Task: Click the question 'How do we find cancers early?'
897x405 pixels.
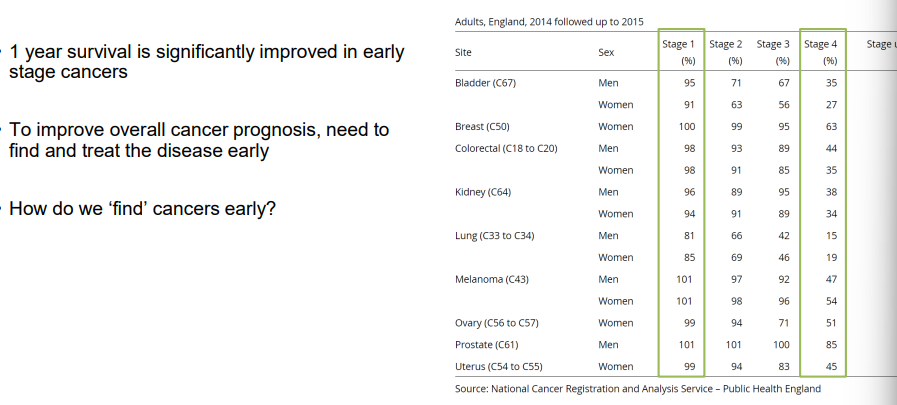Action: coord(143,209)
